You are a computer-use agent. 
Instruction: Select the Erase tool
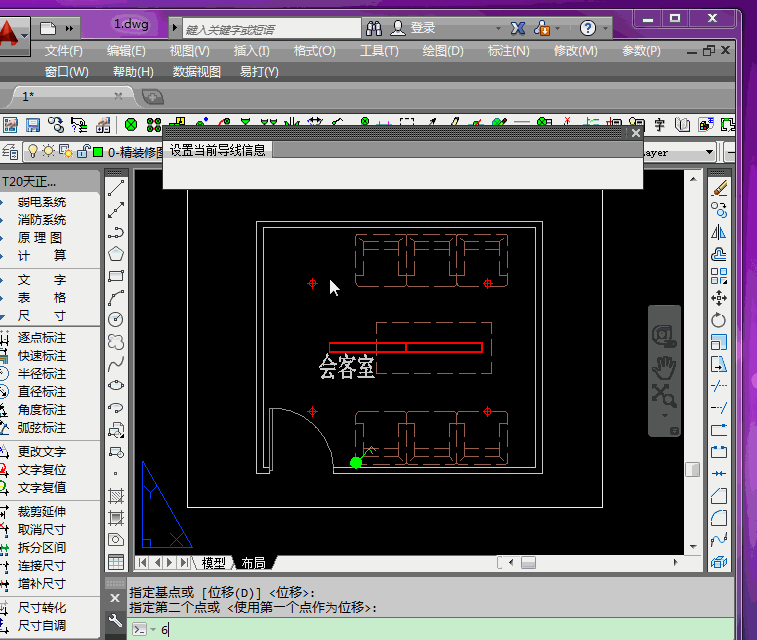[x=719, y=188]
